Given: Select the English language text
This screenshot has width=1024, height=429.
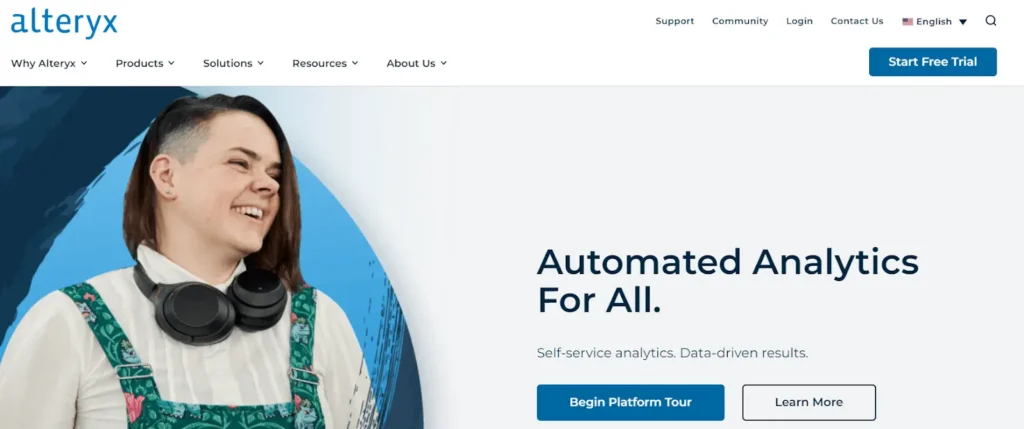Looking at the screenshot, I should (x=934, y=22).
